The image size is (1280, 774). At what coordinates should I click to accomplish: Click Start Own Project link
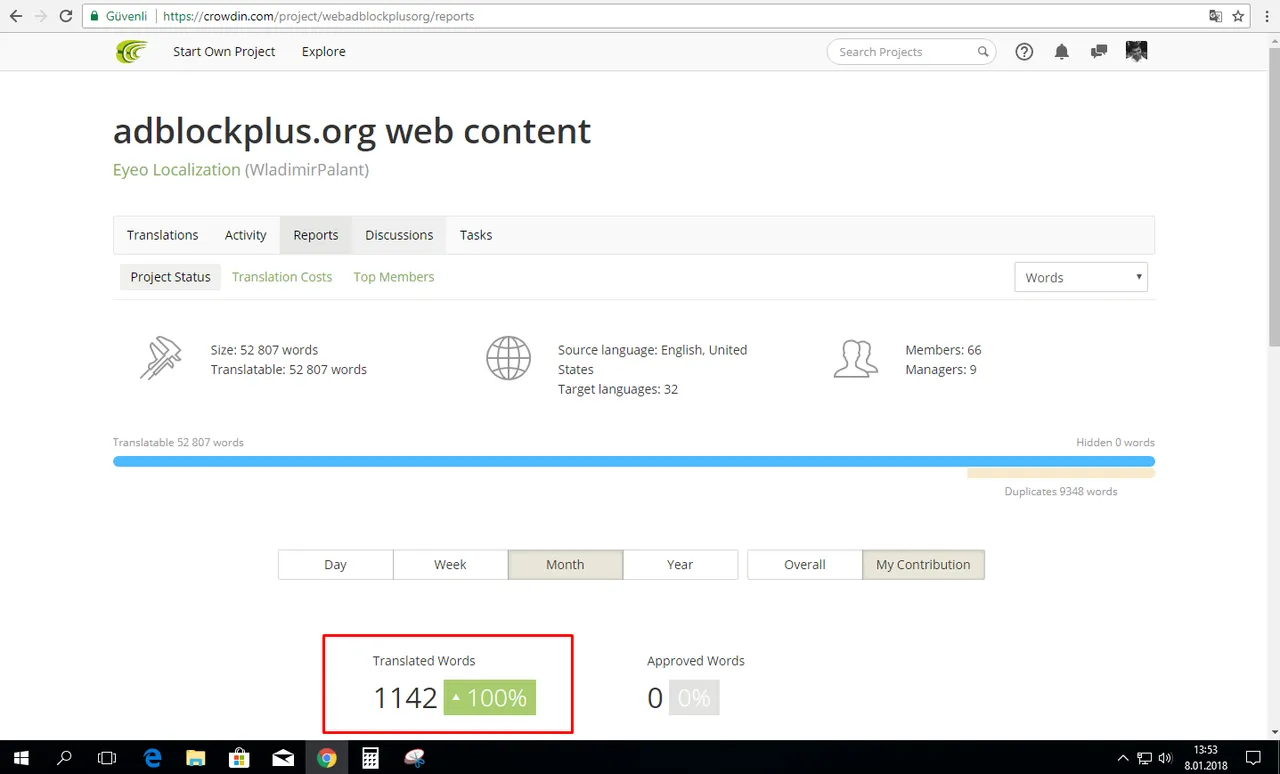click(224, 51)
